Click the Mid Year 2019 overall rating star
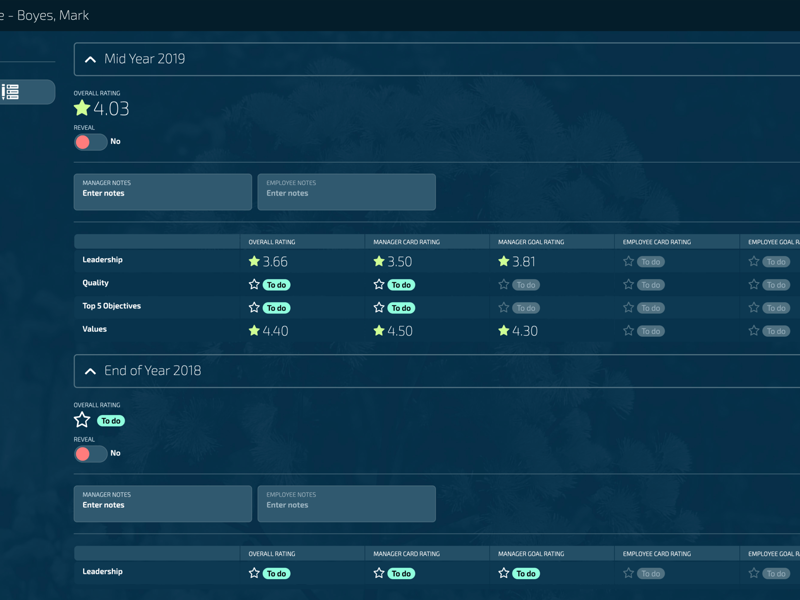The width and height of the screenshot is (800, 600). [x=82, y=108]
